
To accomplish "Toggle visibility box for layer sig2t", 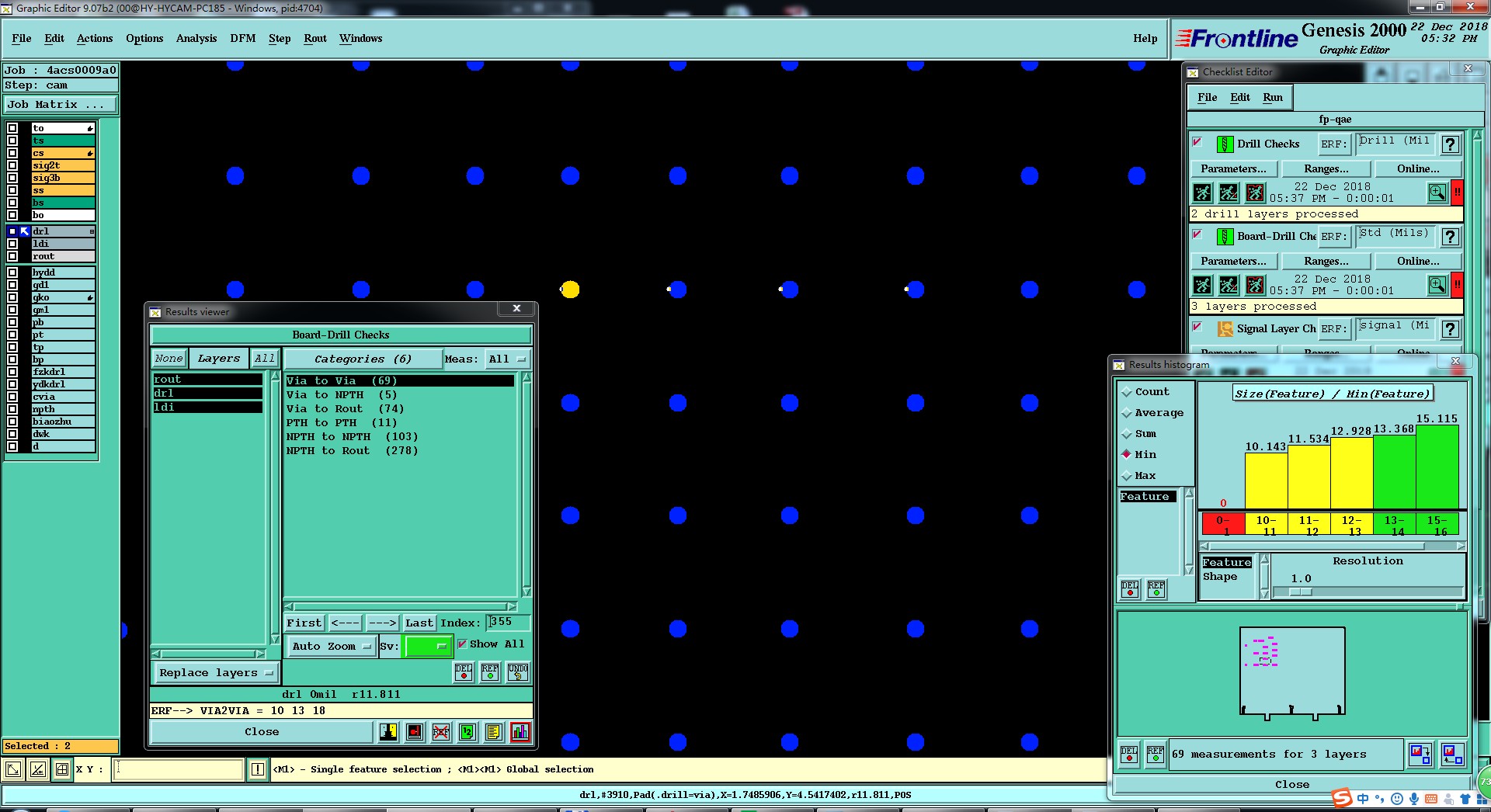I will [12, 165].
